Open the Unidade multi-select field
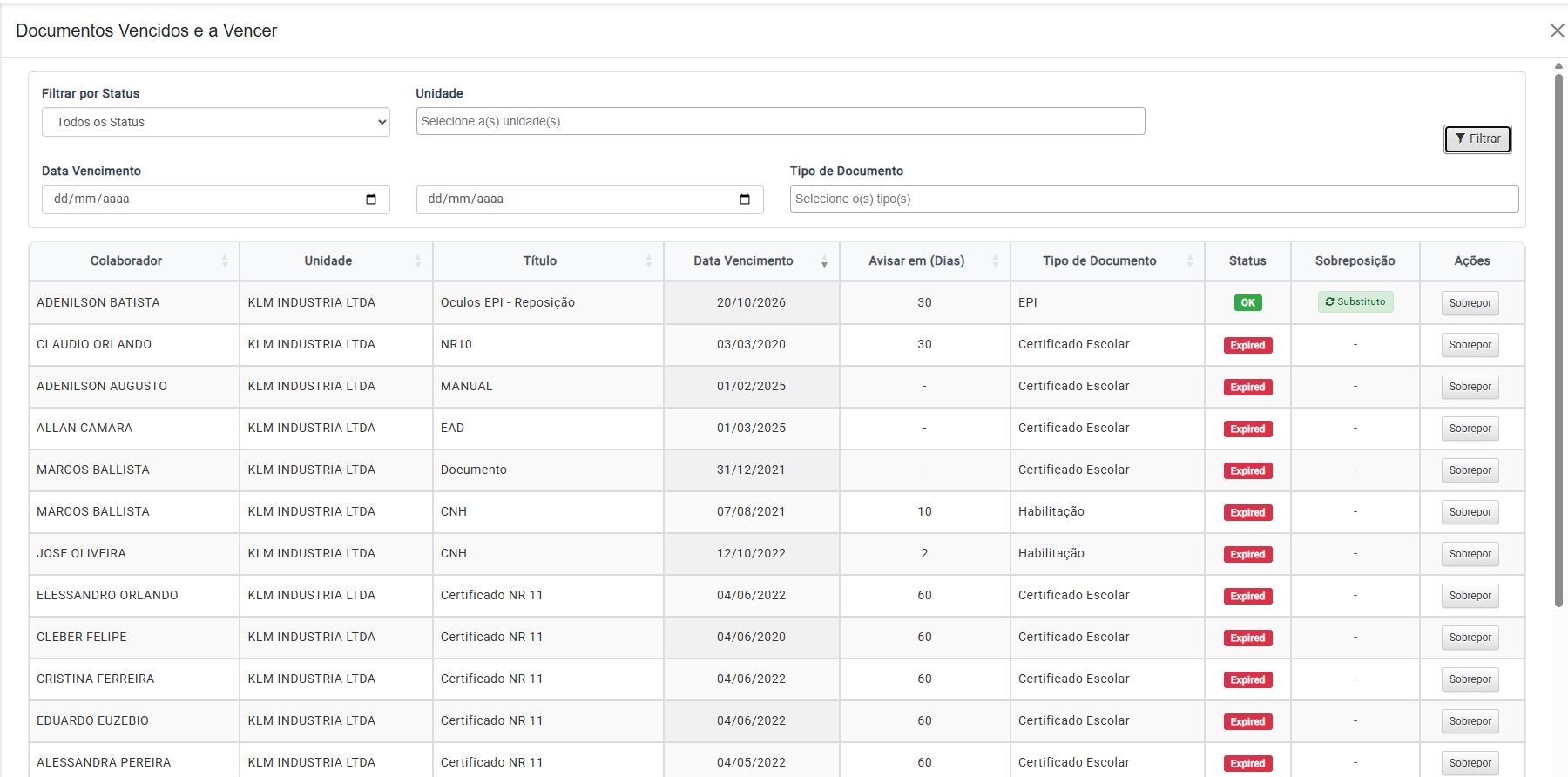This screenshot has height=777, width=1568. [x=780, y=121]
